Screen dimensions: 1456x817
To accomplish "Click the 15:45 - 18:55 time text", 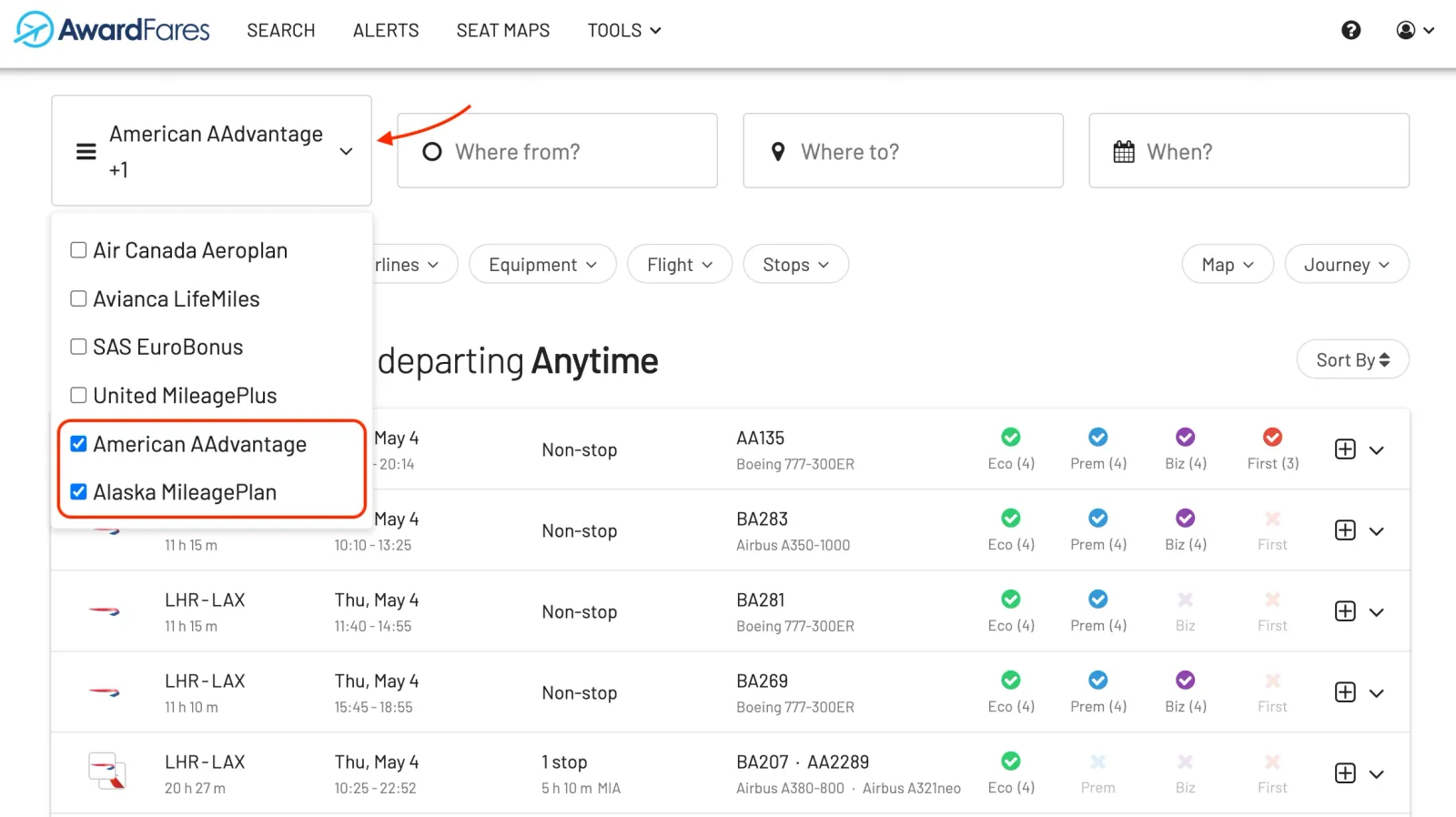I will [x=373, y=707].
